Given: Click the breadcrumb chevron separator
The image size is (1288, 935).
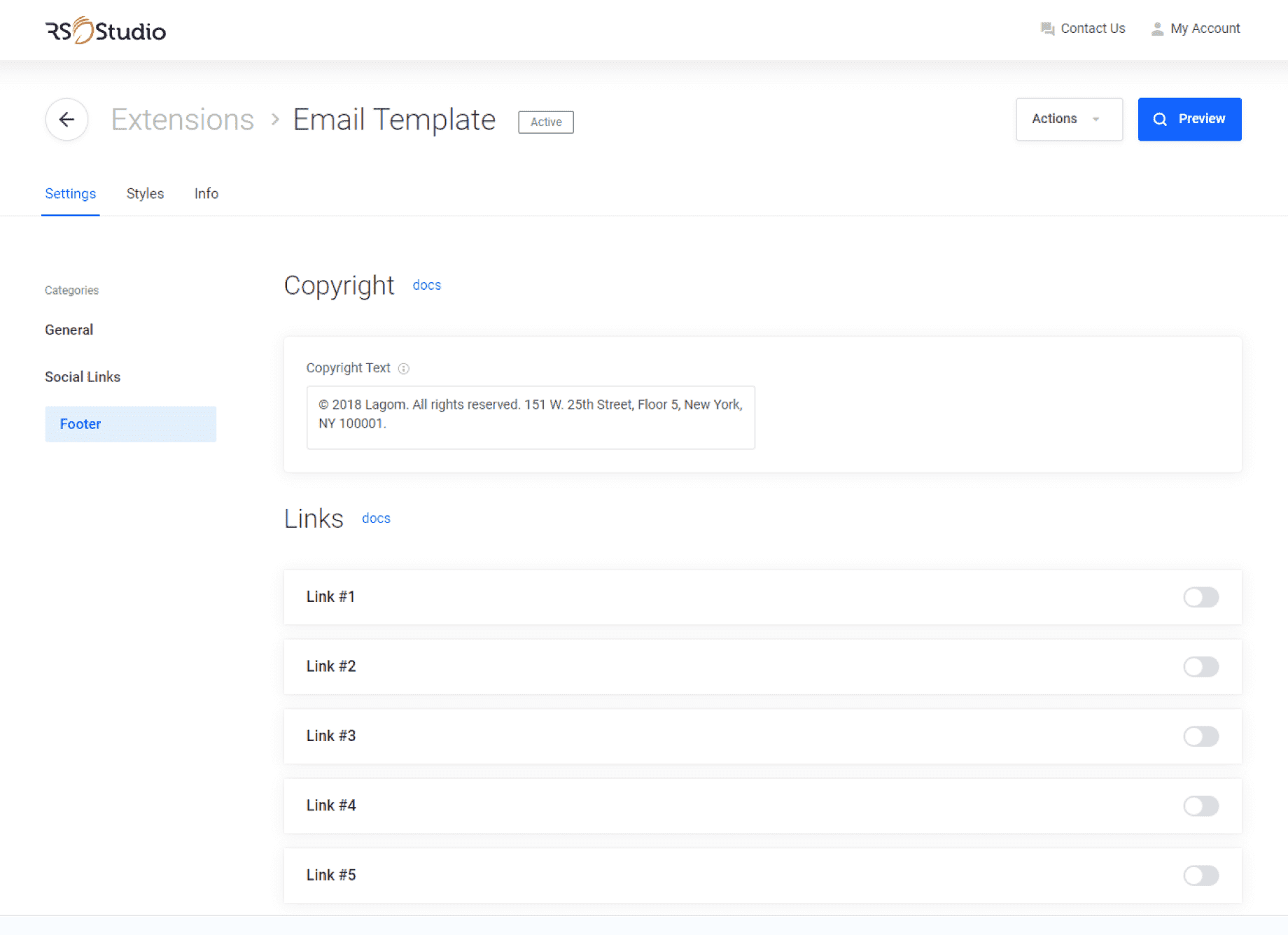Looking at the screenshot, I should tap(275, 120).
